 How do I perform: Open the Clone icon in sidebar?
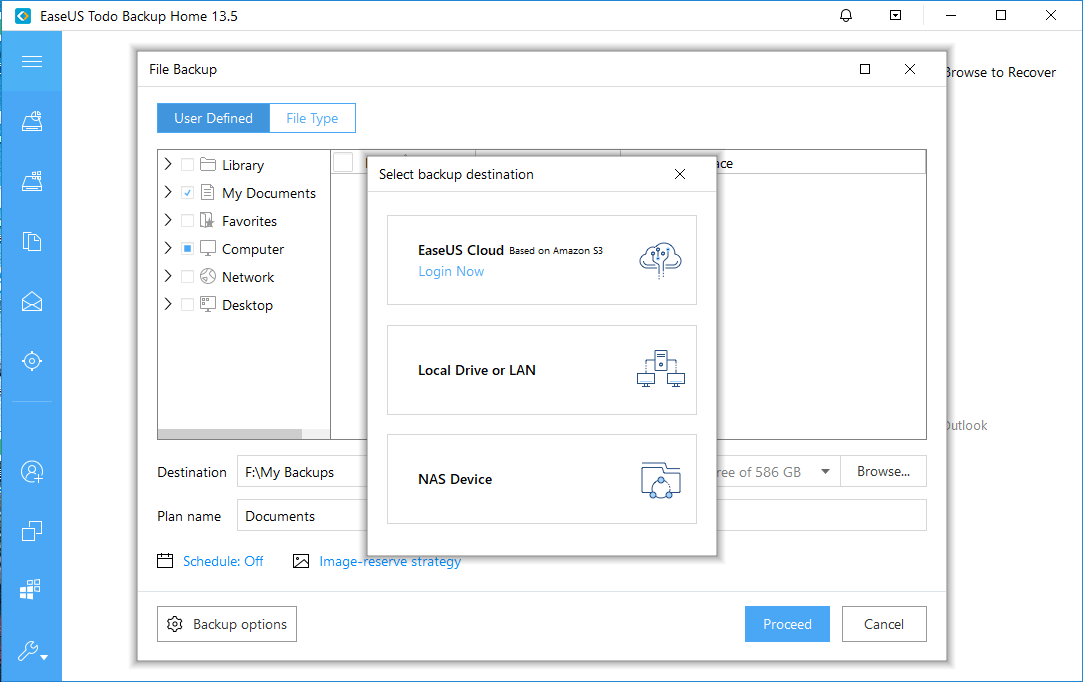click(31, 530)
